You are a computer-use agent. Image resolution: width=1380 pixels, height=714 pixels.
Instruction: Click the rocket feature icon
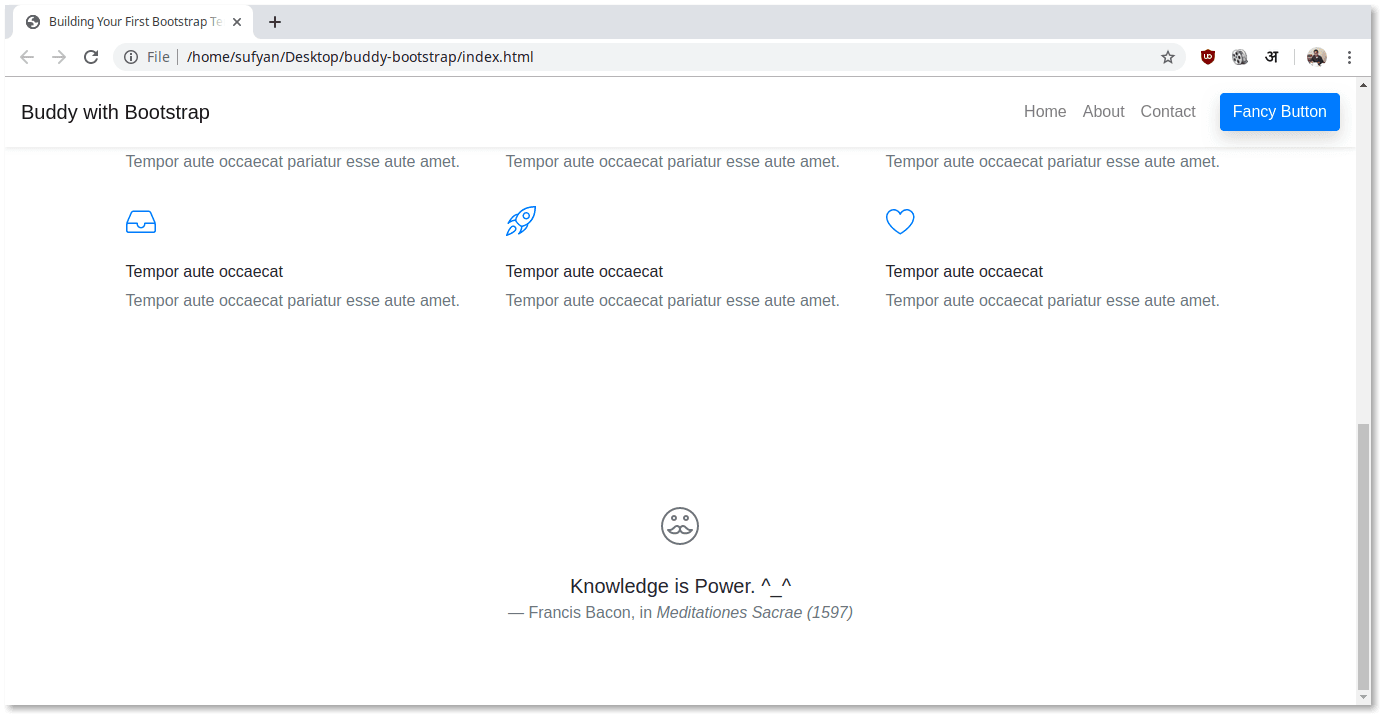coord(521,221)
